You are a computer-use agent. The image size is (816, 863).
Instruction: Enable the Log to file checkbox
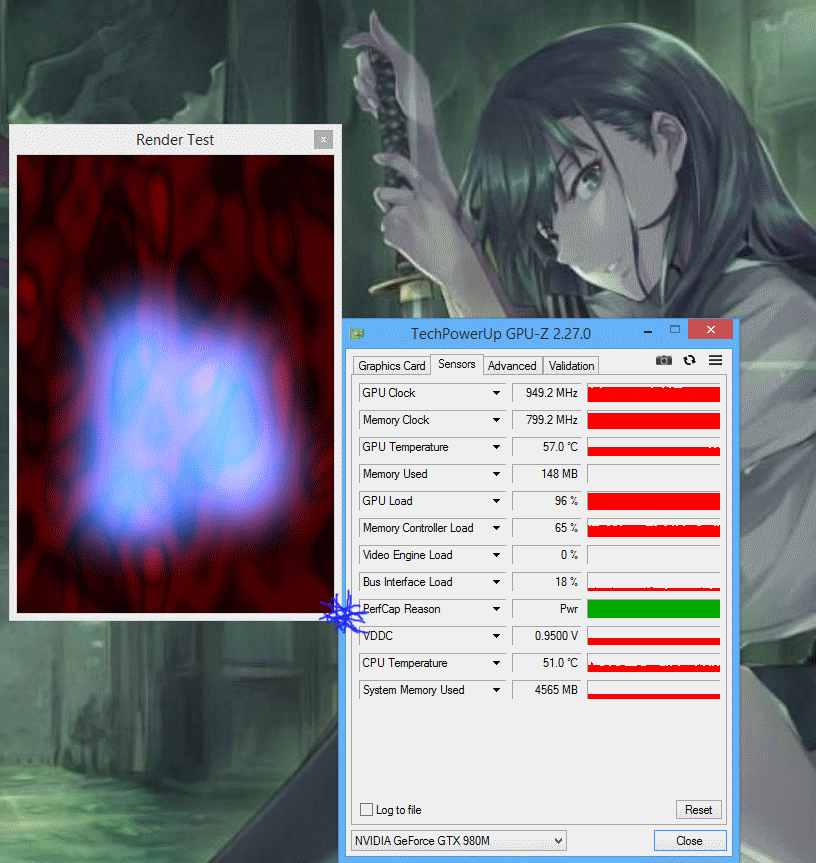tap(366, 810)
